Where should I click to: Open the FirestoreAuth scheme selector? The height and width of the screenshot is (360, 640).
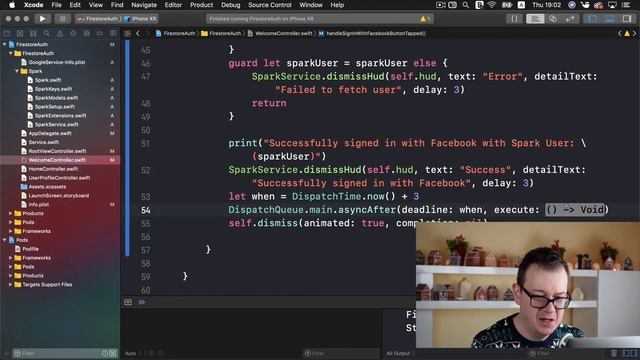point(98,19)
